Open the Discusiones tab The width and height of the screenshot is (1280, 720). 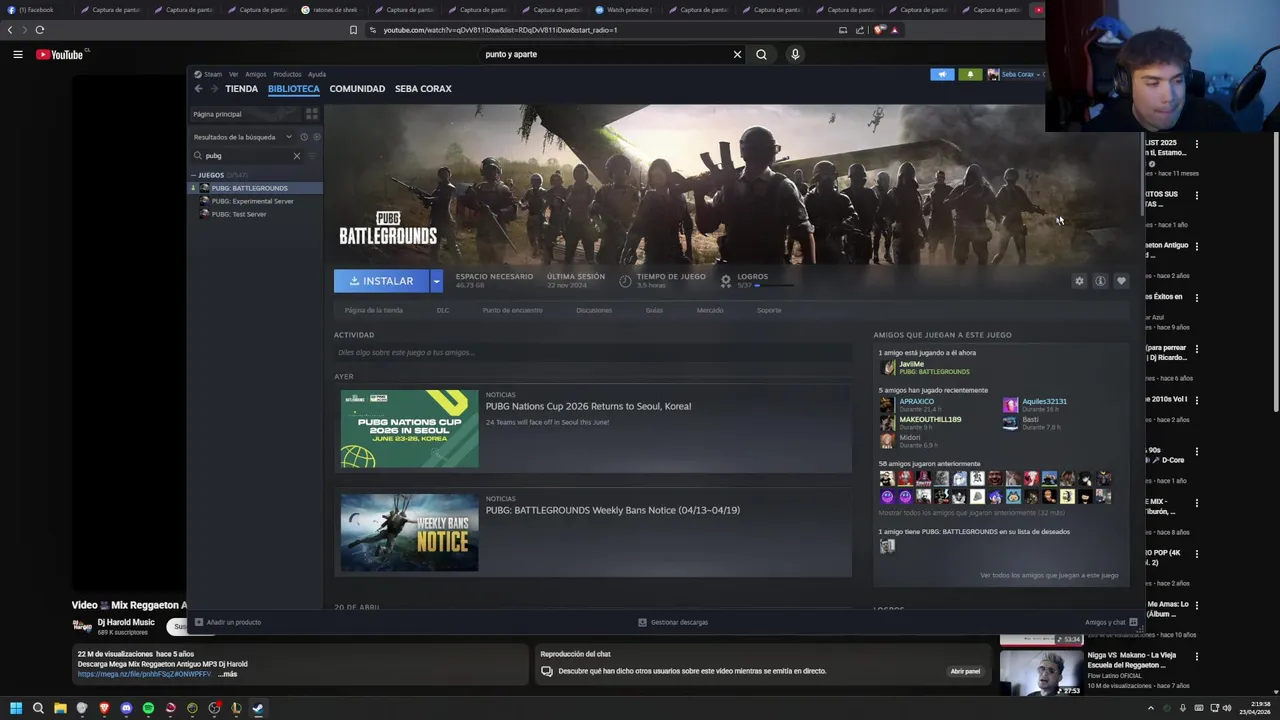pyautogui.click(x=594, y=310)
